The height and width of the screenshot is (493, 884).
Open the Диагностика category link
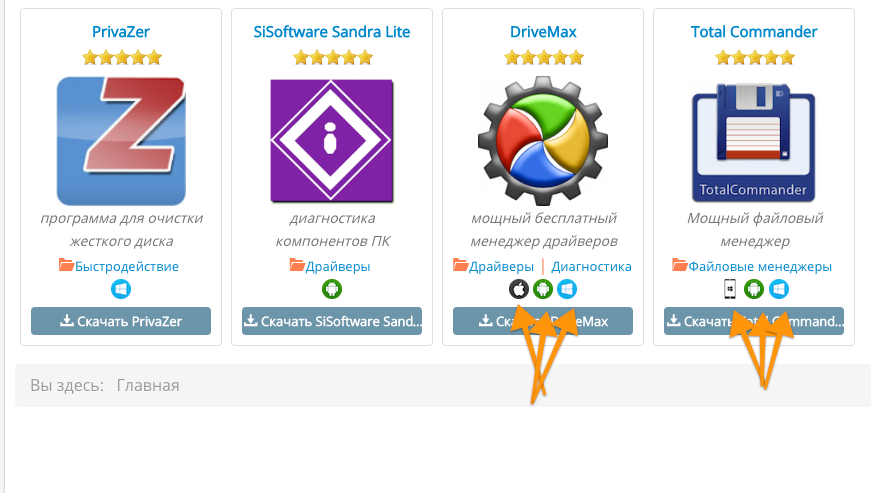[x=591, y=266]
